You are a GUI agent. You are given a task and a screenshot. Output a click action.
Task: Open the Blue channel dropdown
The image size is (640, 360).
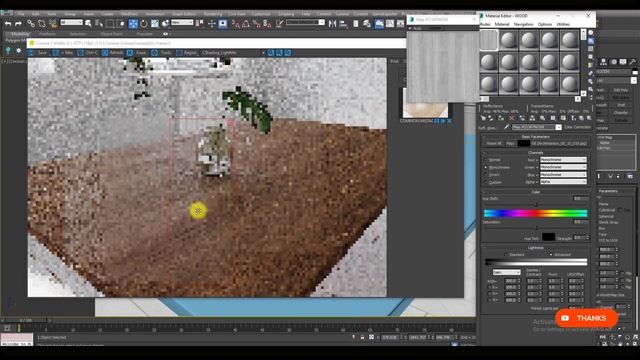pos(563,174)
